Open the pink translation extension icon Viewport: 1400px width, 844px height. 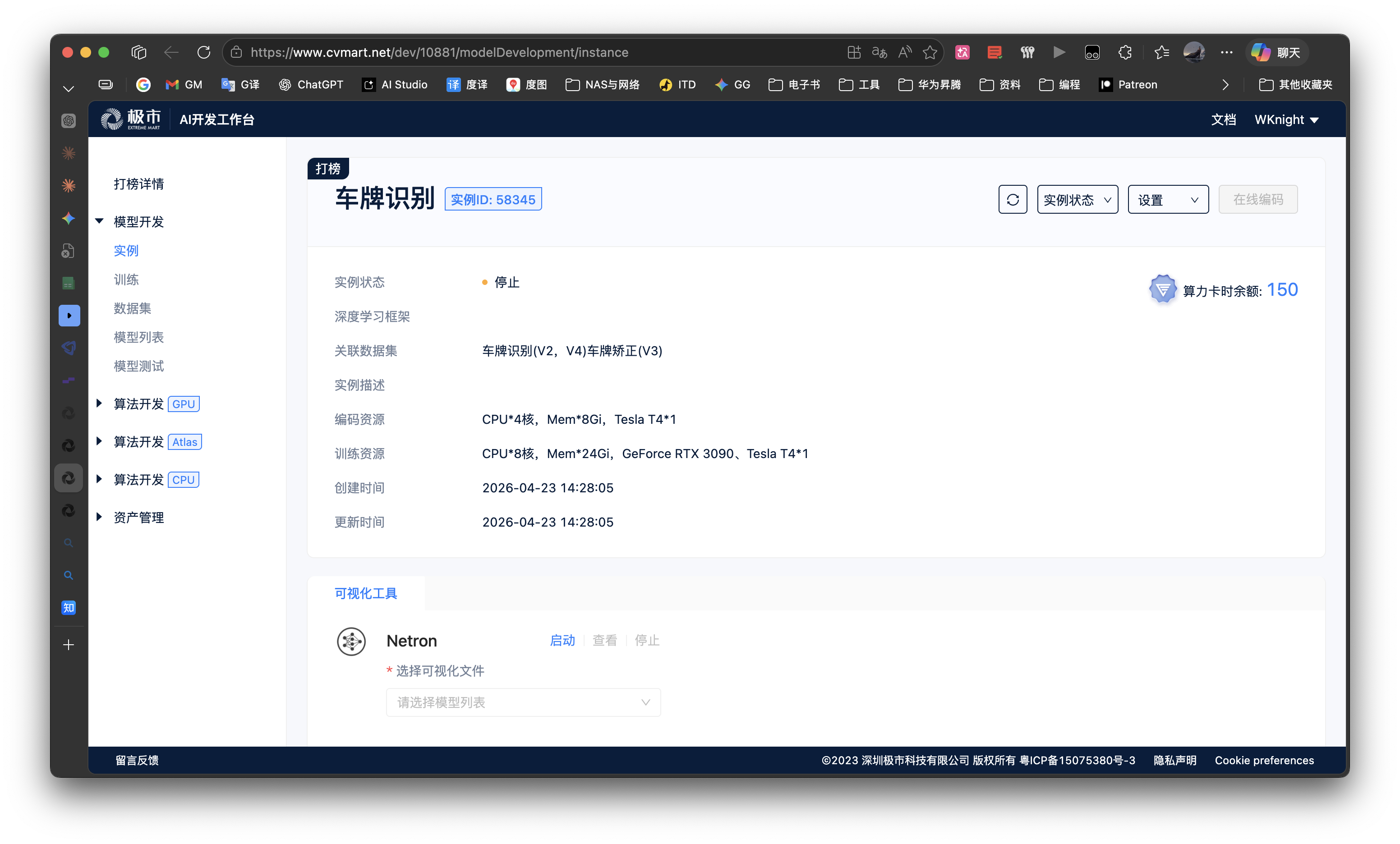962,52
